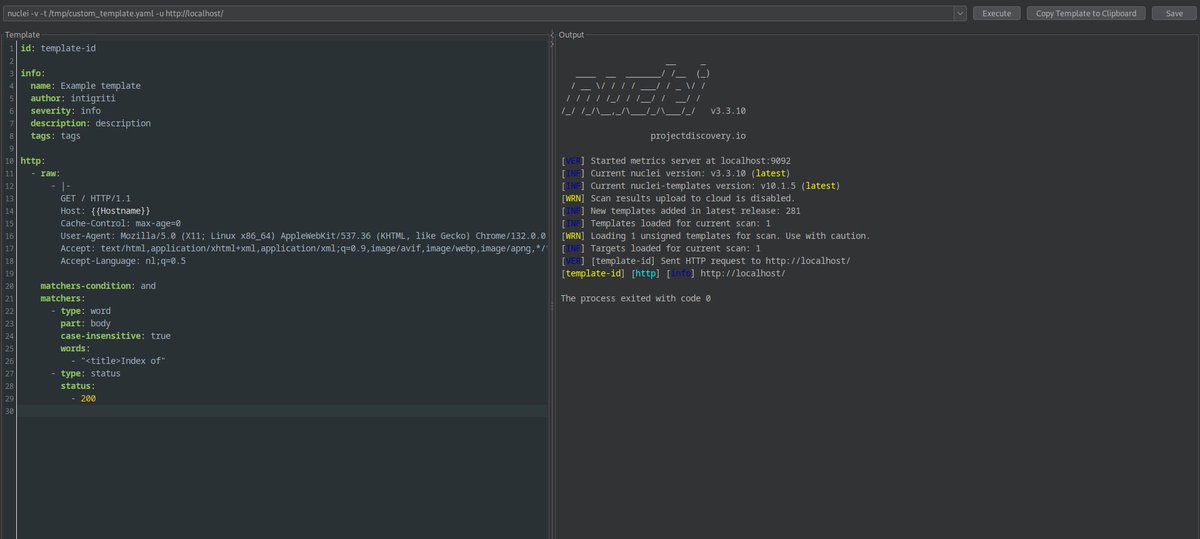This screenshot has width=1200, height=539.
Task: Click the 'GET / HTTP/1.1' line
Action: coord(95,198)
